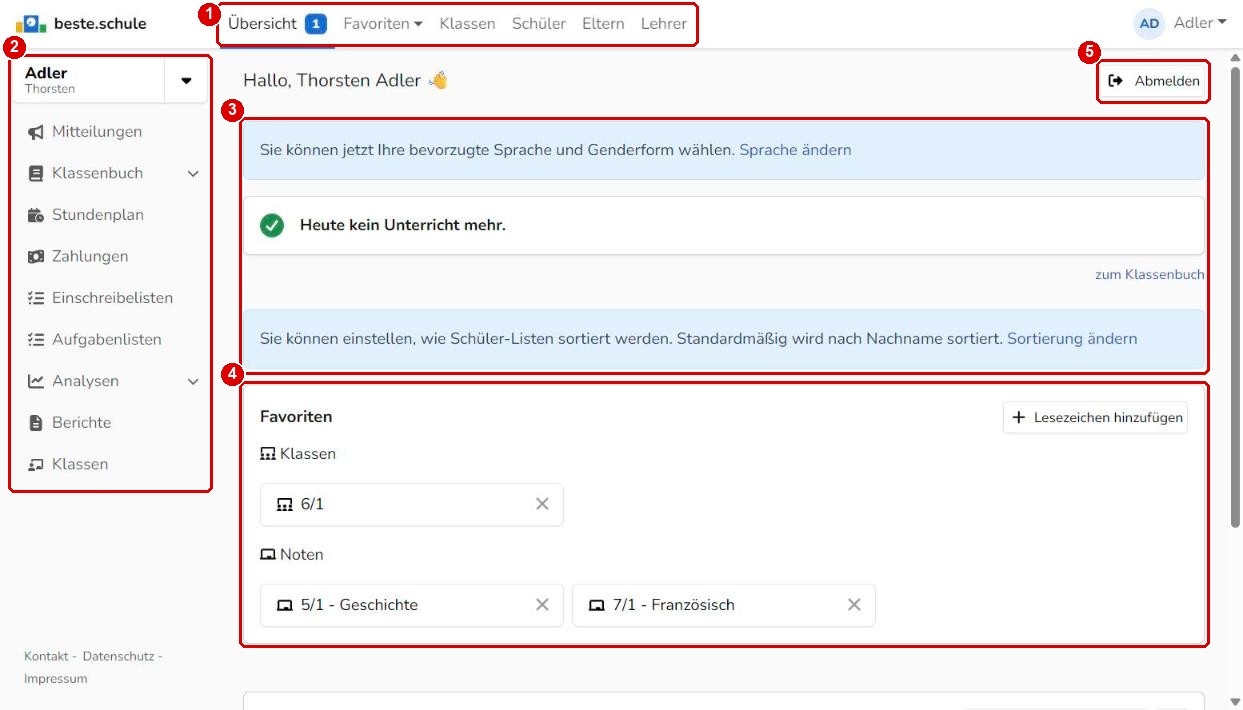Click the scrollbar up arrow
Image resolution: width=1243 pixels, height=710 pixels.
1235,58
